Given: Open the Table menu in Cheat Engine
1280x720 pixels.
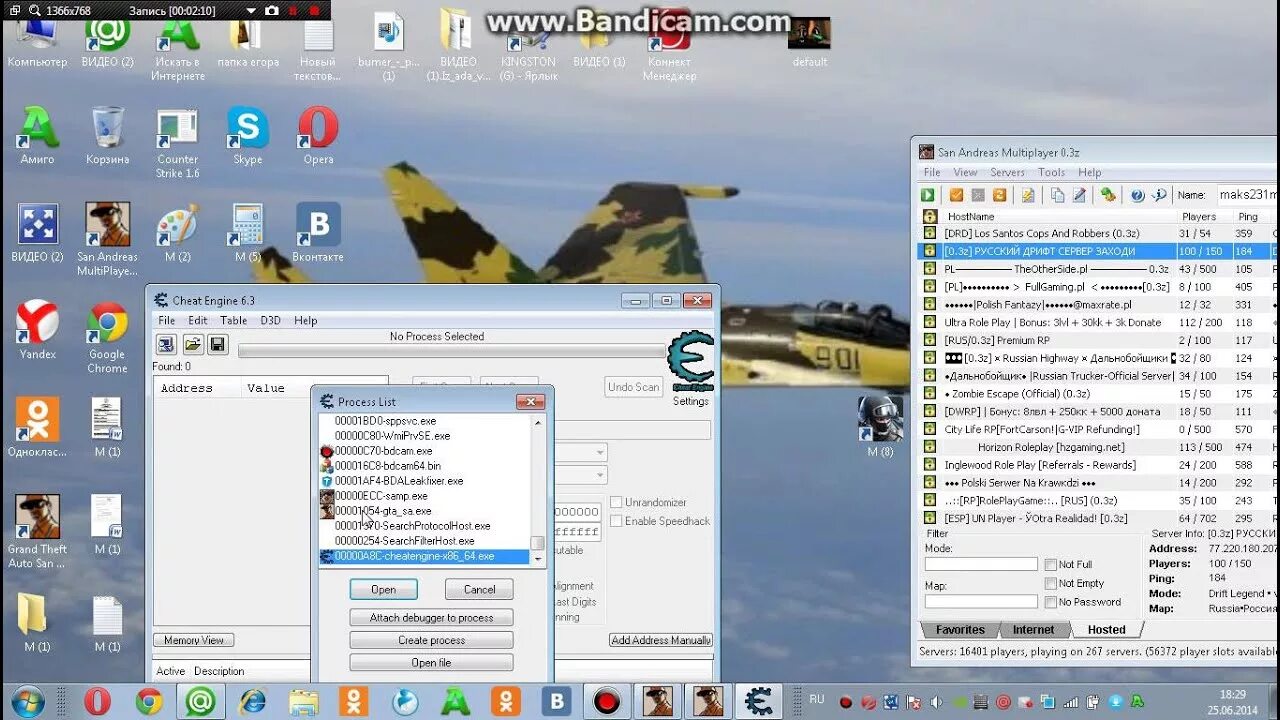Looking at the screenshot, I should [x=233, y=321].
